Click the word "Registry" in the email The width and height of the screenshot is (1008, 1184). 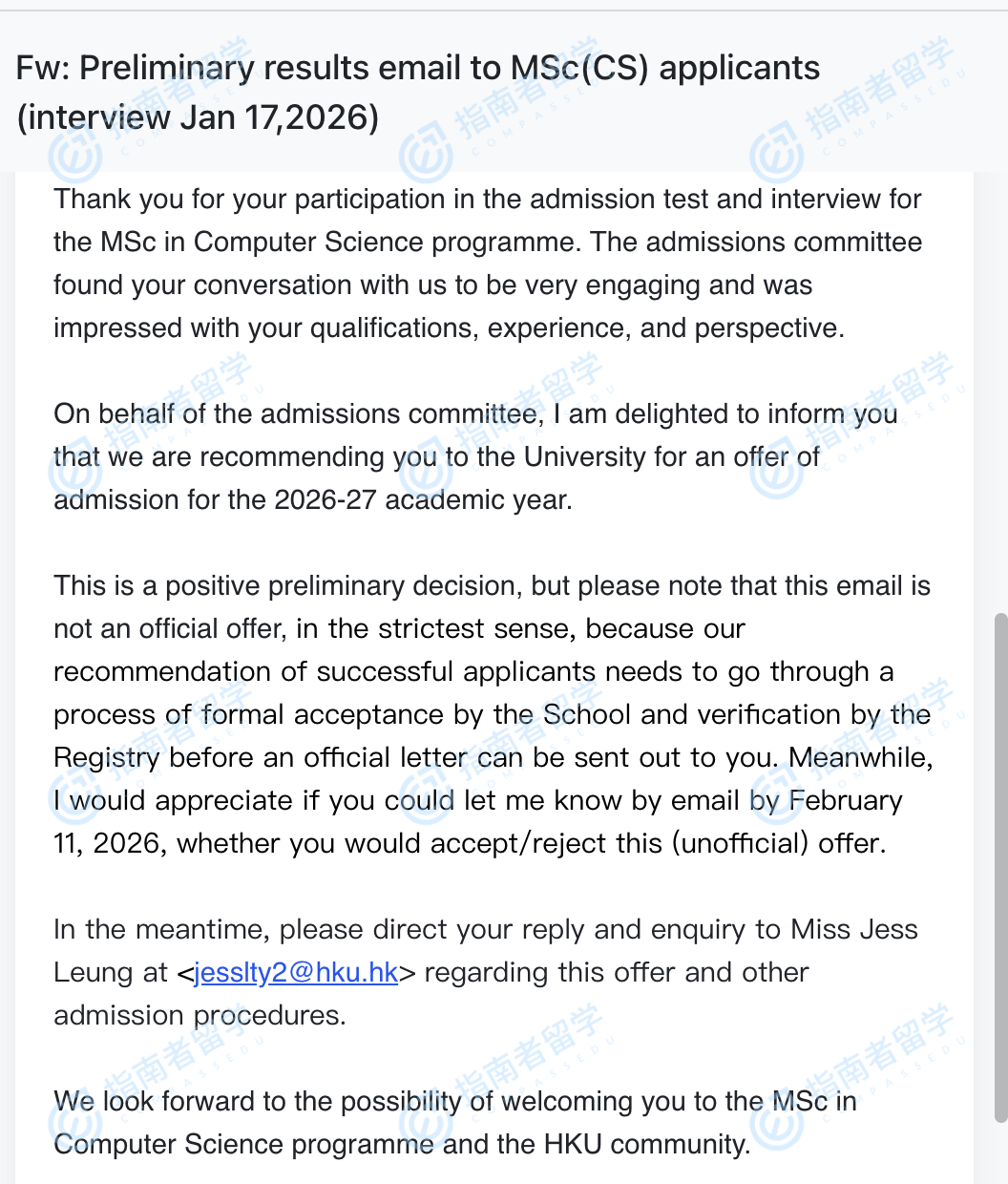tap(107, 758)
